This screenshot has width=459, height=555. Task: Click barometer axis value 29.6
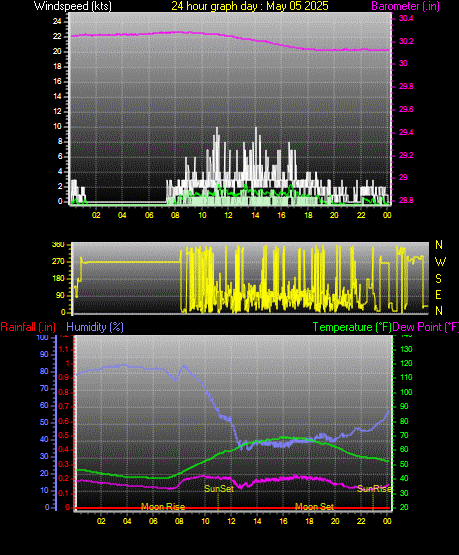click(x=406, y=109)
